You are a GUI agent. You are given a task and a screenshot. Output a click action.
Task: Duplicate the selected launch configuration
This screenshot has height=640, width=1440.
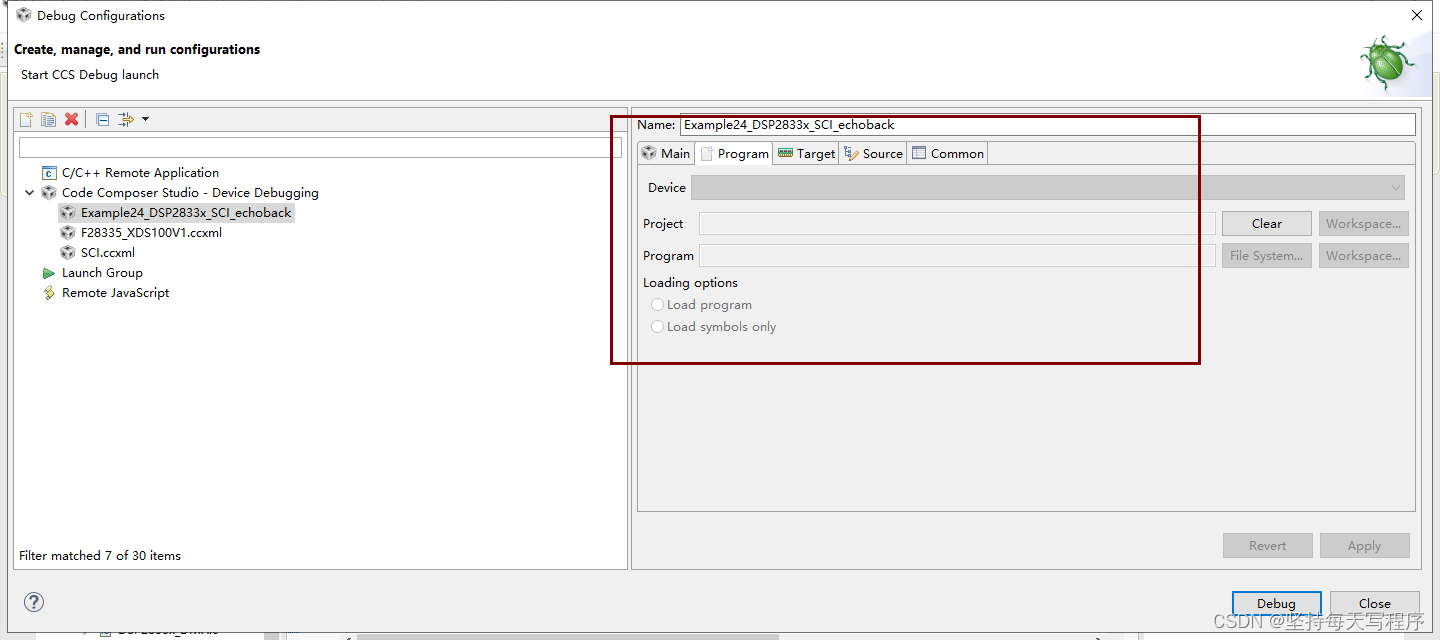tap(48, 119)
